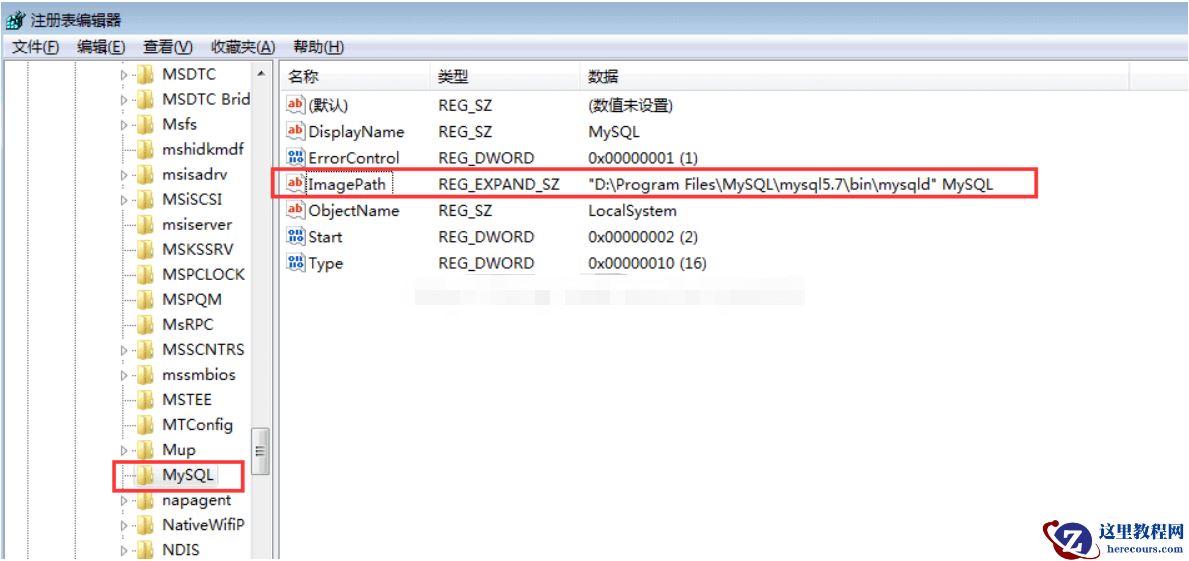The height and width of the screenshot is (561, 1189).
Task: Click the napagent folder icon
Action: (x=144, y=500)
